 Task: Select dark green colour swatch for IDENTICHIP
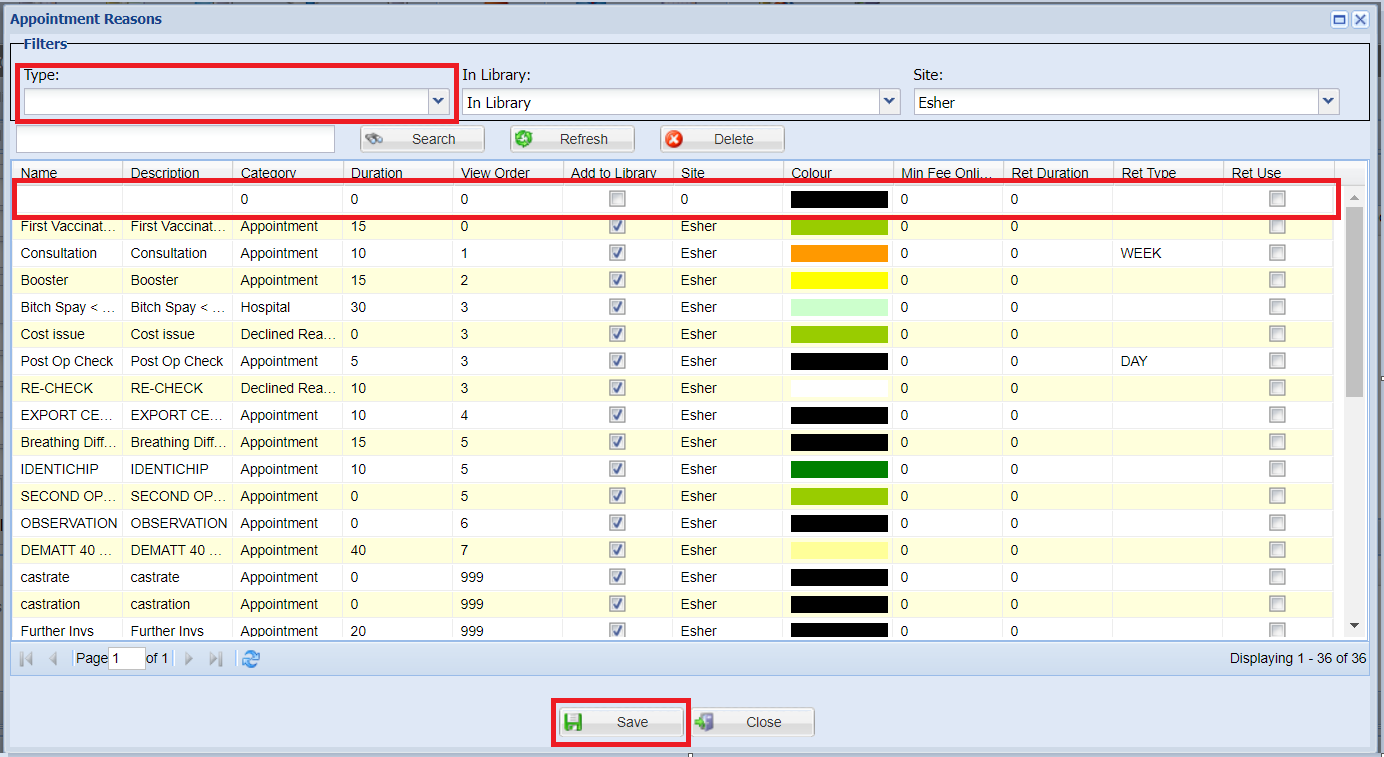click(x=839, y=469)
